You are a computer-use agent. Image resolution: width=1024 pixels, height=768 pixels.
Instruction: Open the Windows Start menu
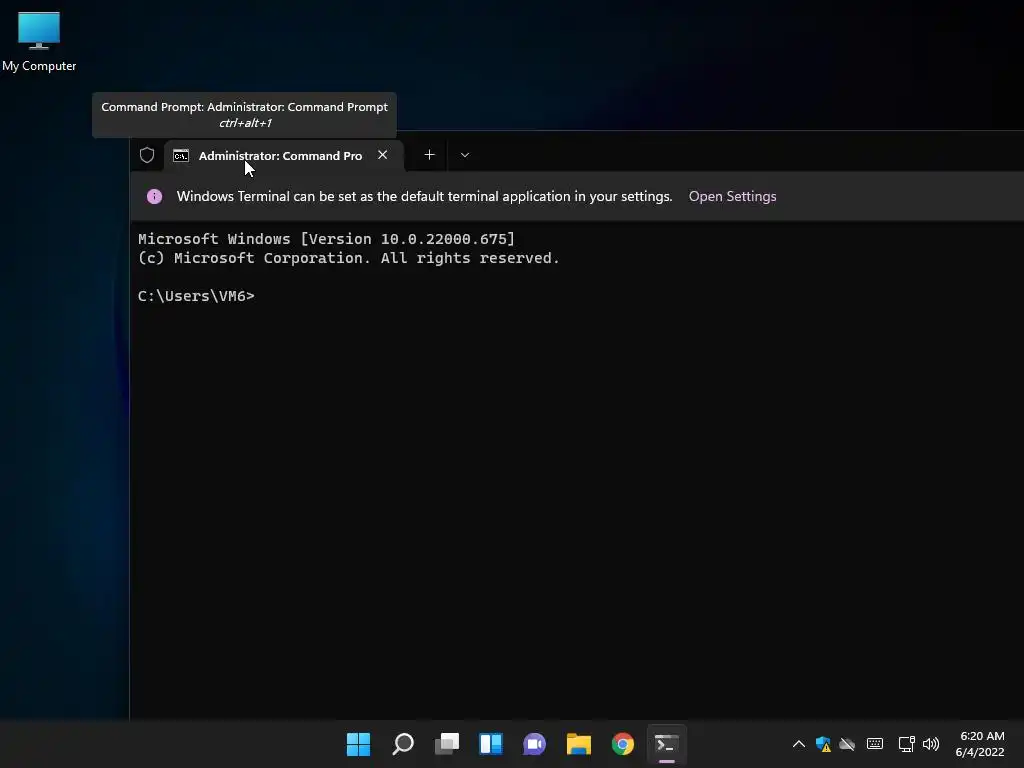pyautogui.click(x=358, y=744)
